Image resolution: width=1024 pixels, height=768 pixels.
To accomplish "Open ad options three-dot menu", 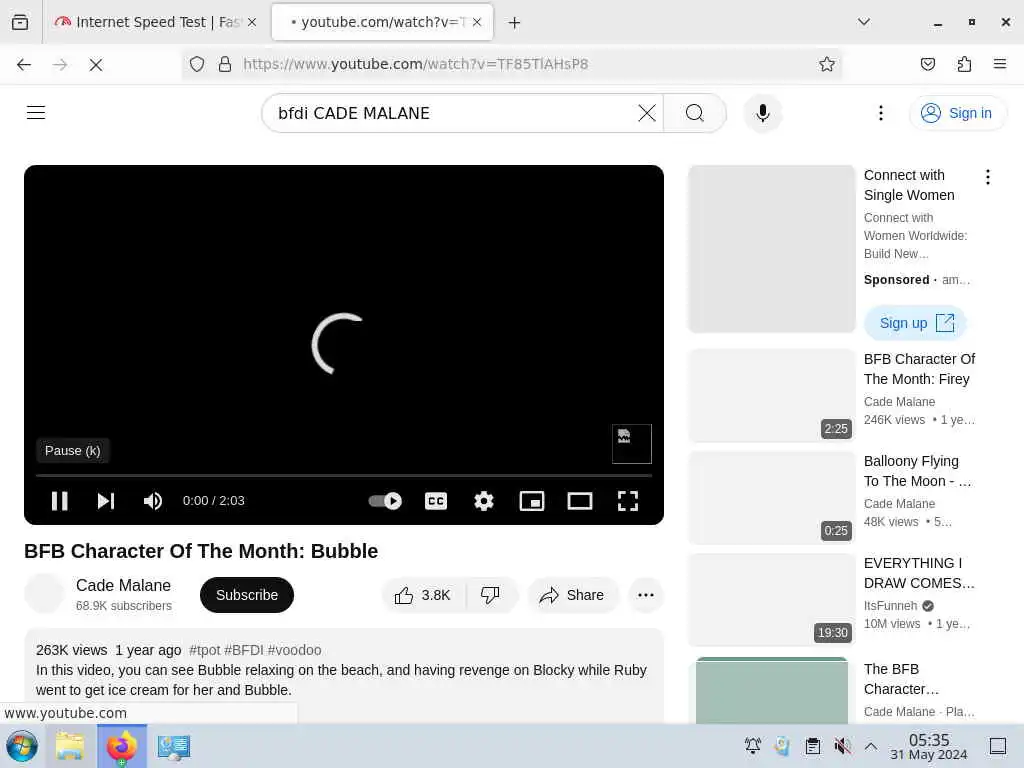I will 988,177.
